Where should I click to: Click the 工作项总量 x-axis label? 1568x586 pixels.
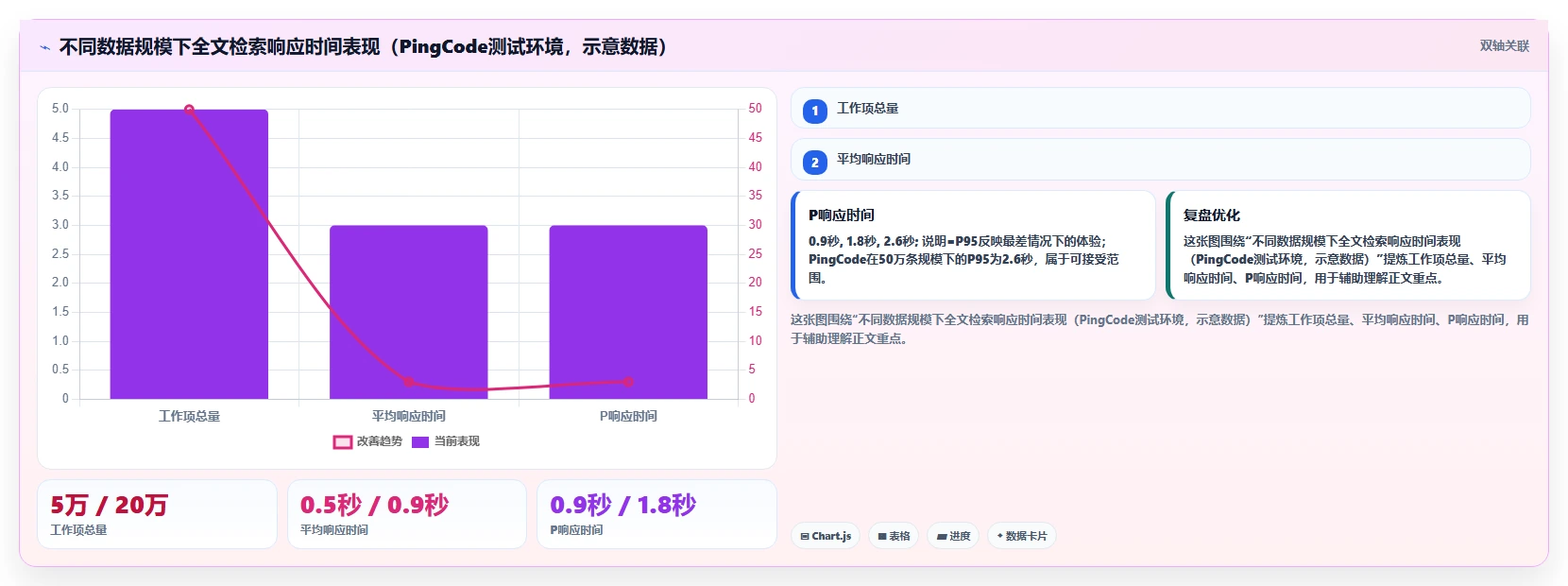(189, 416)
